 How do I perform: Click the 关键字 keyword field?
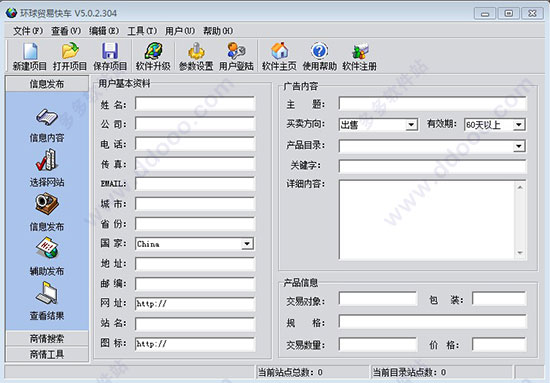432,166
